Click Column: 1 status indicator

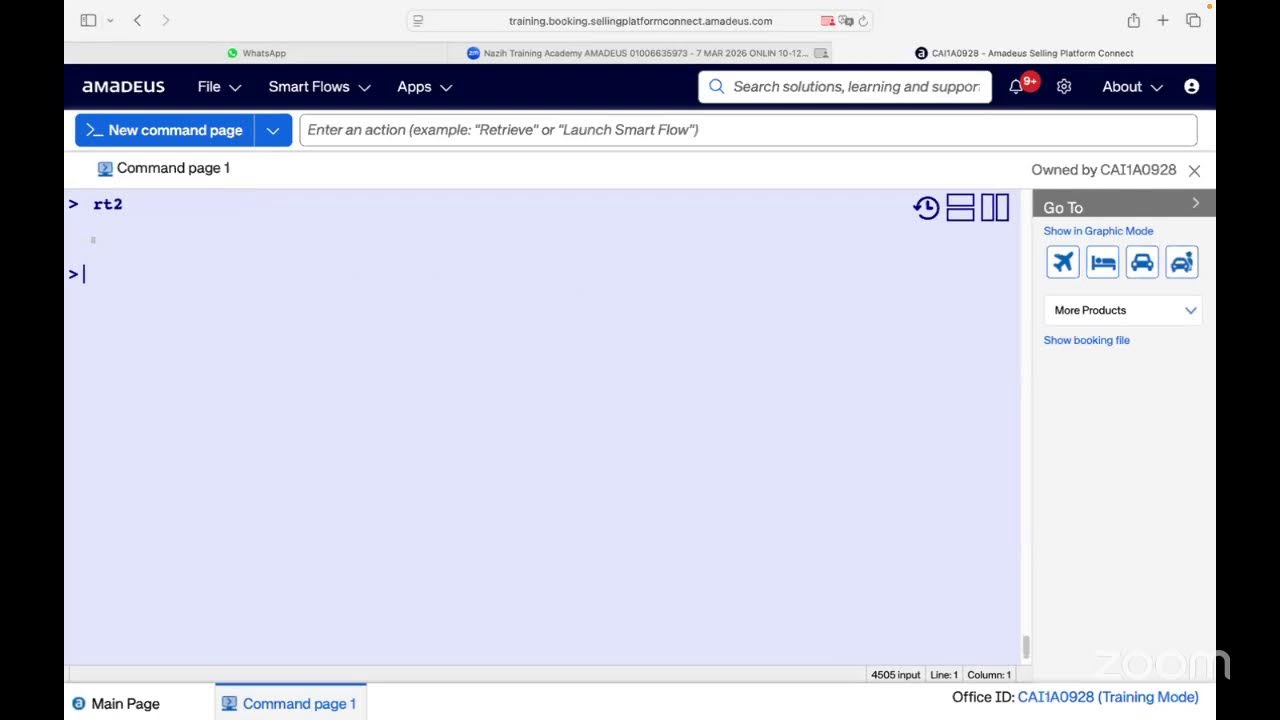pos(989,675)
